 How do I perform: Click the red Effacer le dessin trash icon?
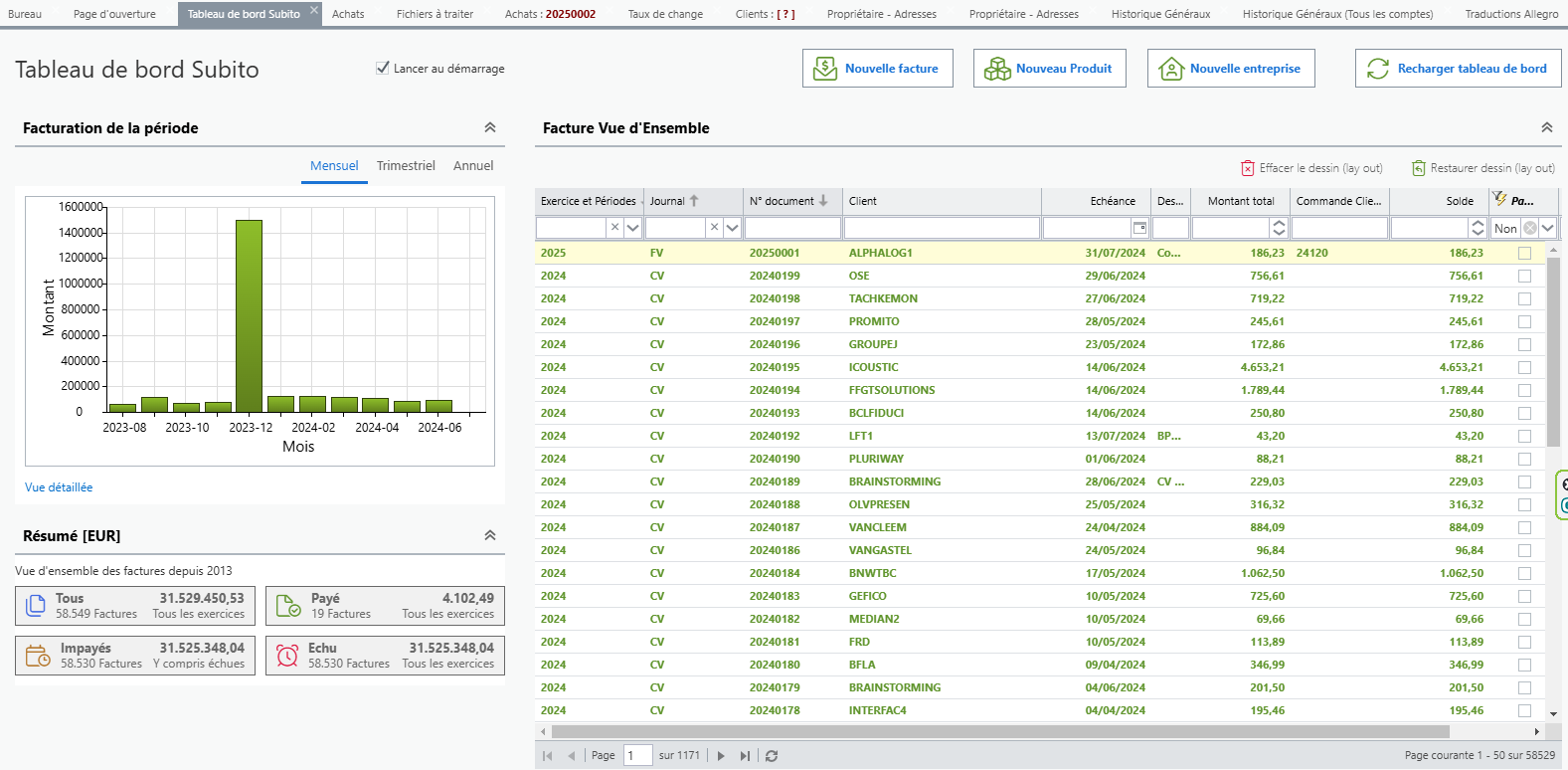tap(1248, 168)
